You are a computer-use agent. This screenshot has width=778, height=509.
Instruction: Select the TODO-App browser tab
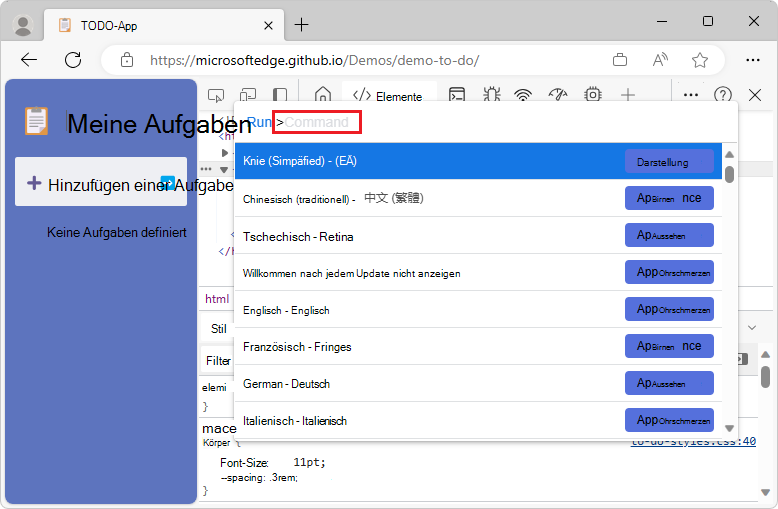[164, 25]
